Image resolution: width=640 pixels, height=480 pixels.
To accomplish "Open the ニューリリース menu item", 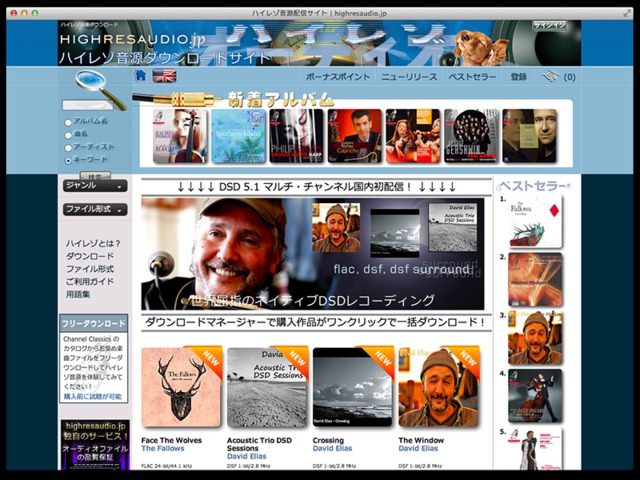I will tap(409, 77).
